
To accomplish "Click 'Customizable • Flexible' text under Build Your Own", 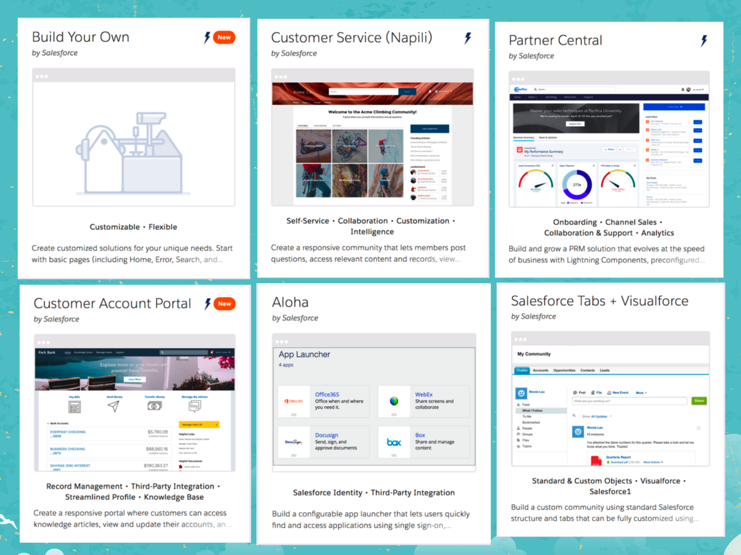I will click(x=133, y=227).
